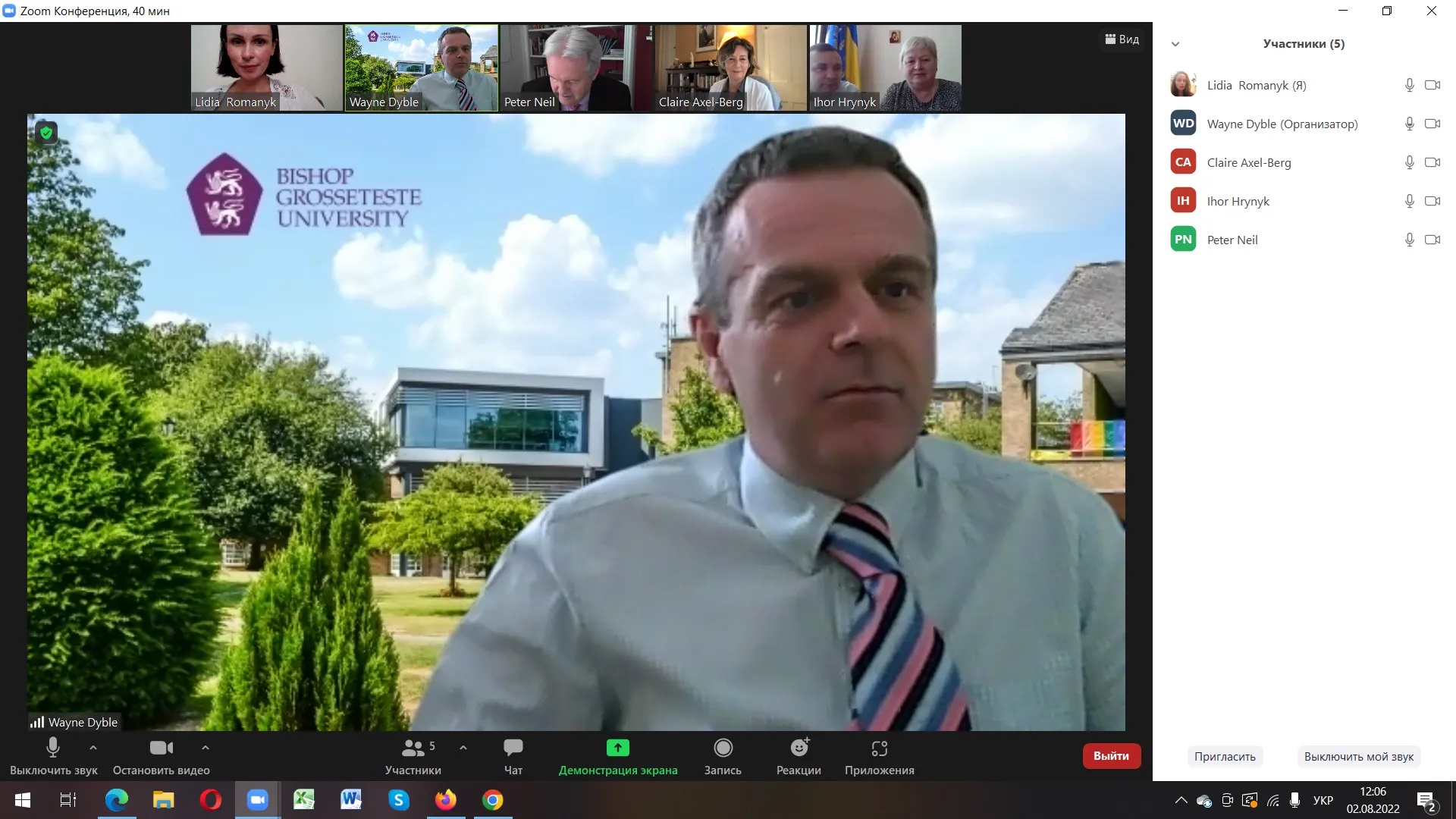Open the Реакции smiley icon
This screenshot has width=1456, height=819.
point(799,748)
